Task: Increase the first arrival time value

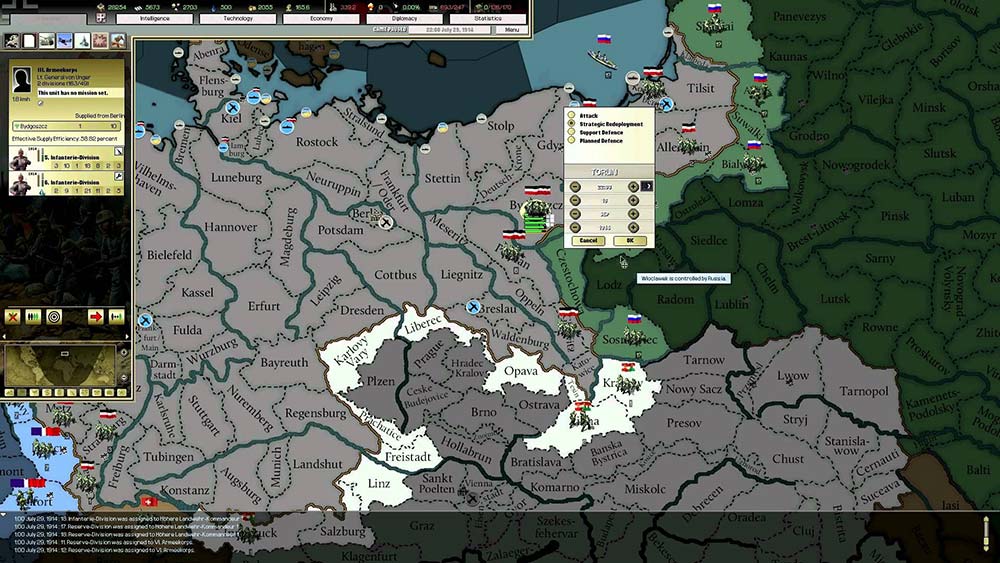Action: pyautogui.click(x=633, y=187)
